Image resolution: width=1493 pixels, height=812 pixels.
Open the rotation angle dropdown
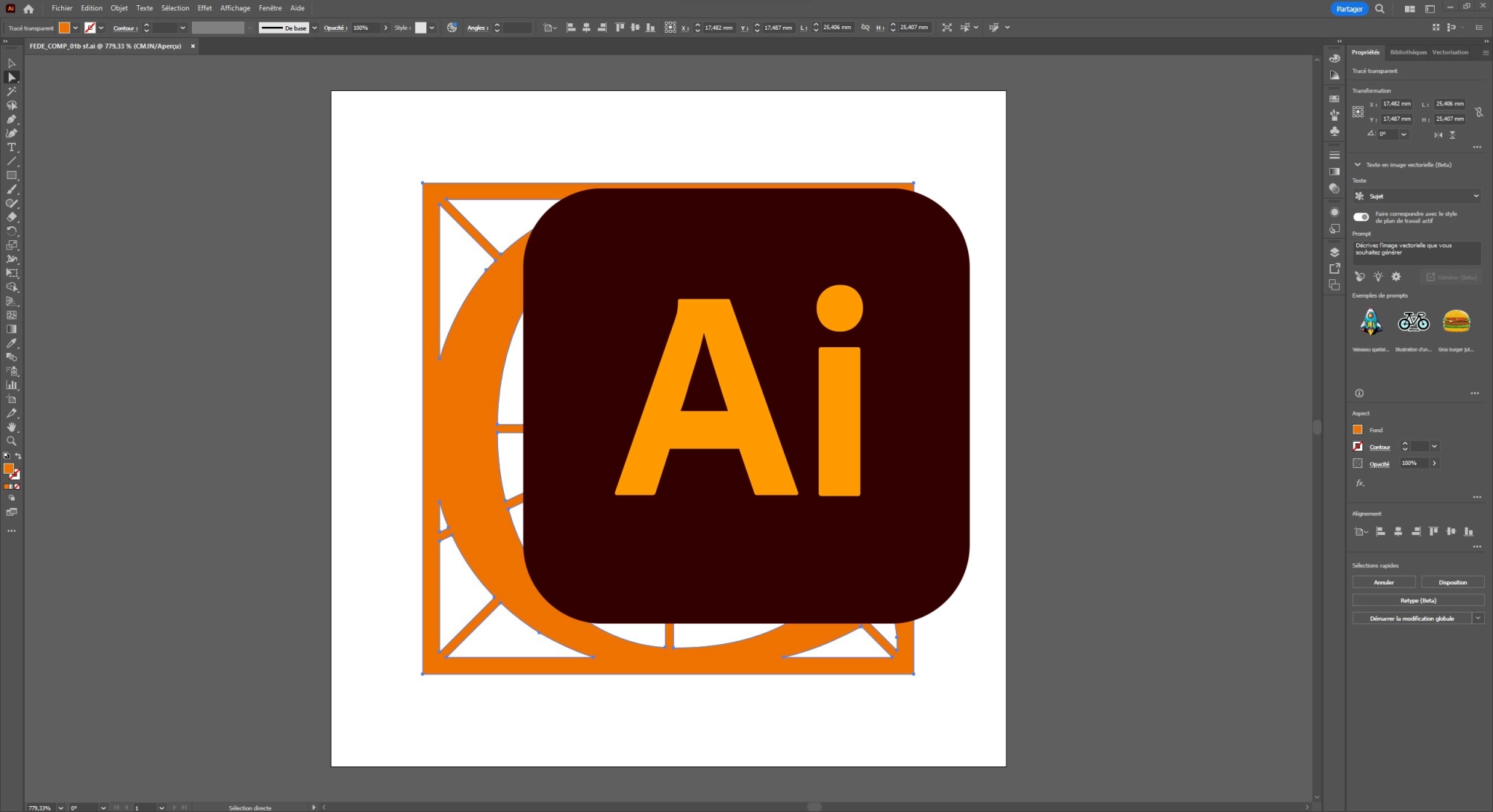1404,134
